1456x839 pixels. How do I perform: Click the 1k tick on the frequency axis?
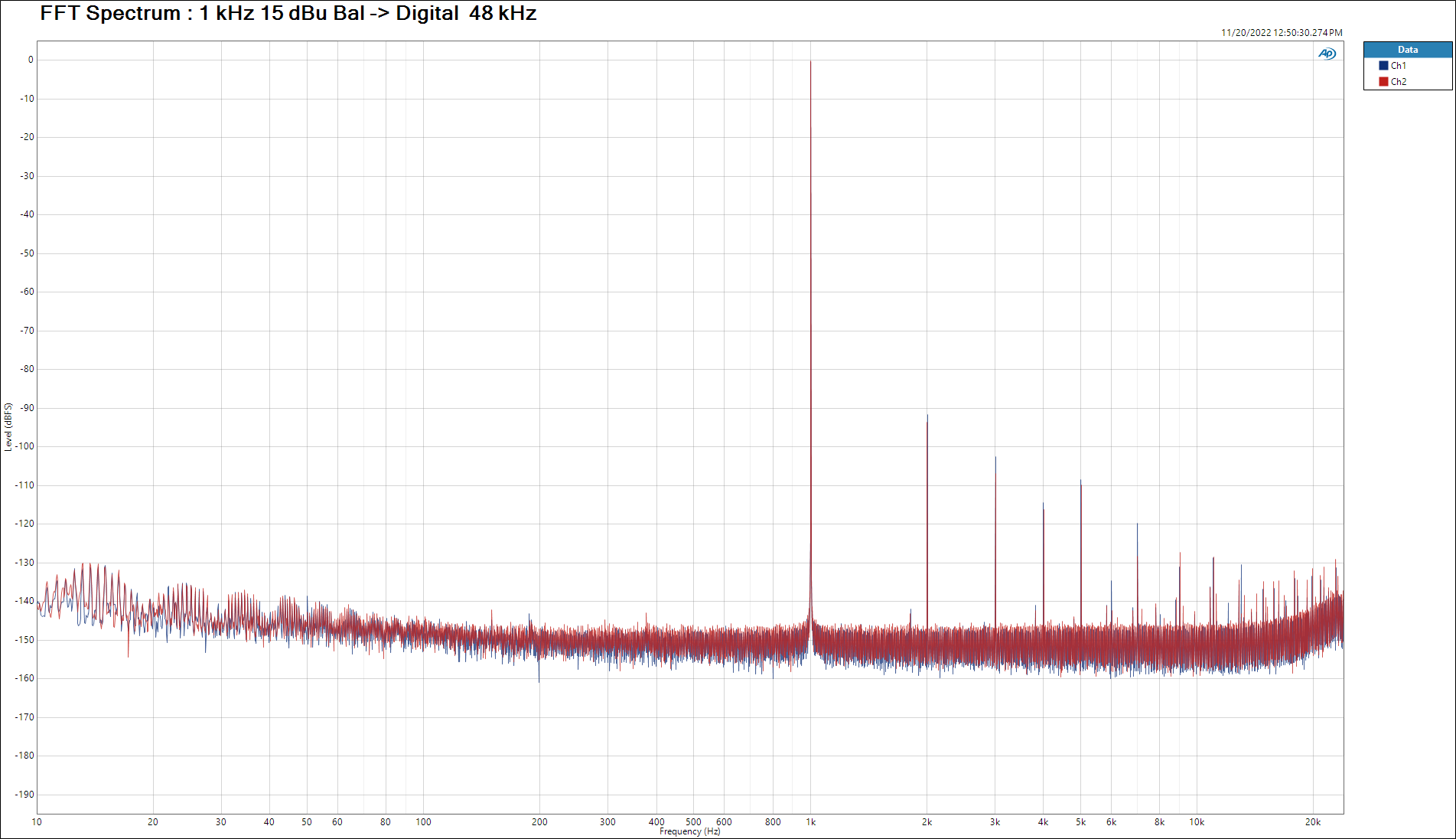(x=810, y=822)
